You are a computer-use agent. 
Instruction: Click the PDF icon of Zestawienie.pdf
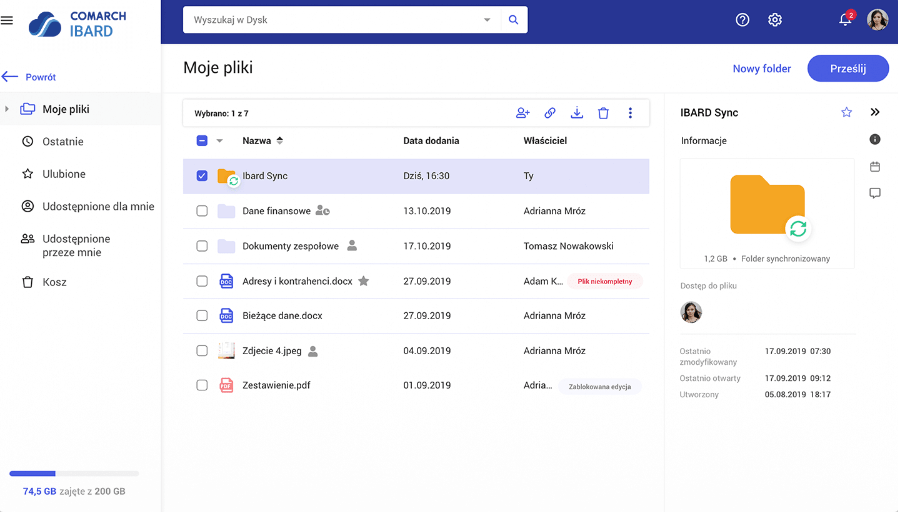click(226, 385)
